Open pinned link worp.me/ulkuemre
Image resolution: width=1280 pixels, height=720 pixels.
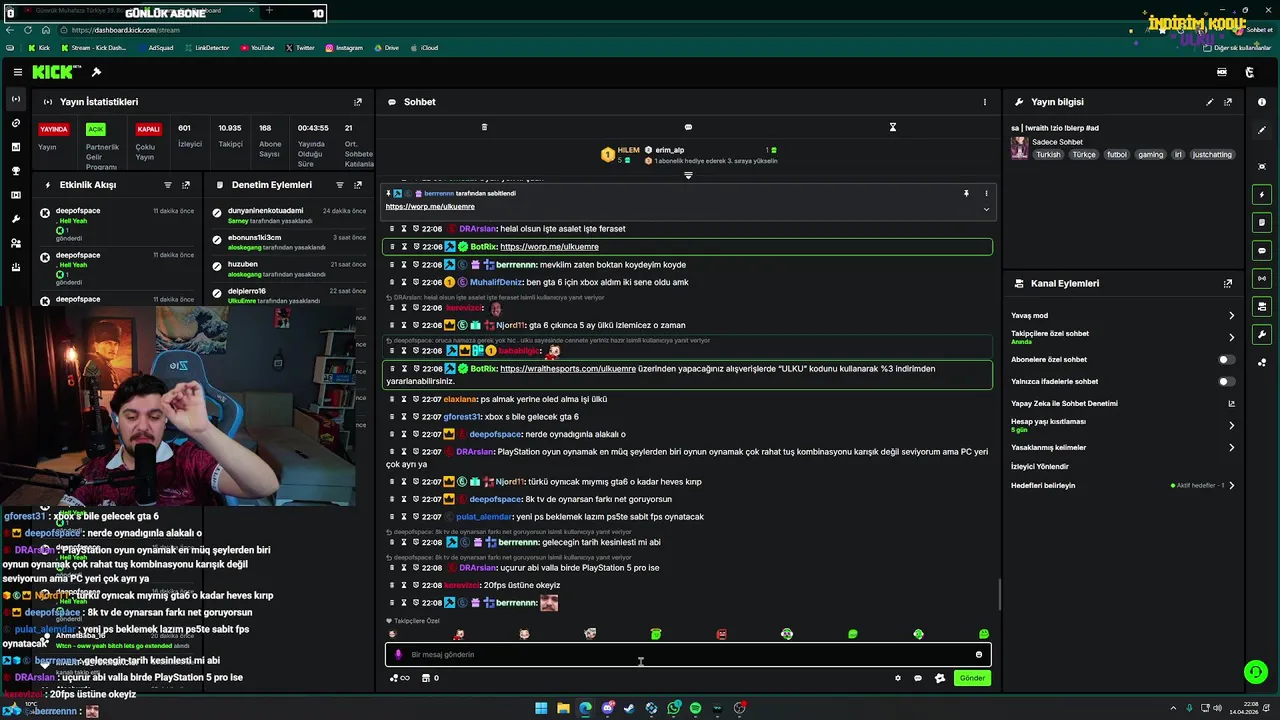pyautogui.click(x=430, y=207)
